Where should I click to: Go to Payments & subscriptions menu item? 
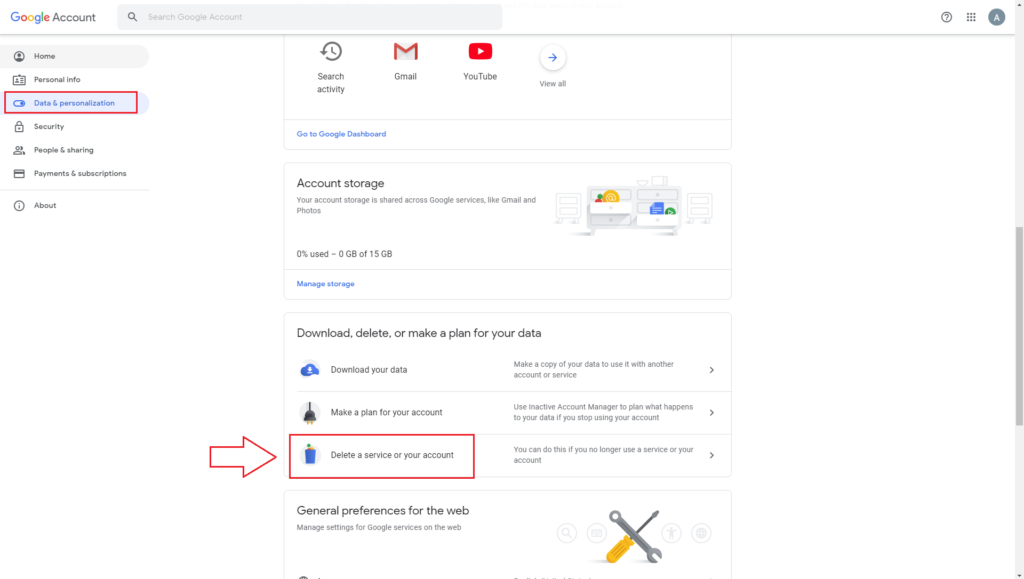(74, 174)
